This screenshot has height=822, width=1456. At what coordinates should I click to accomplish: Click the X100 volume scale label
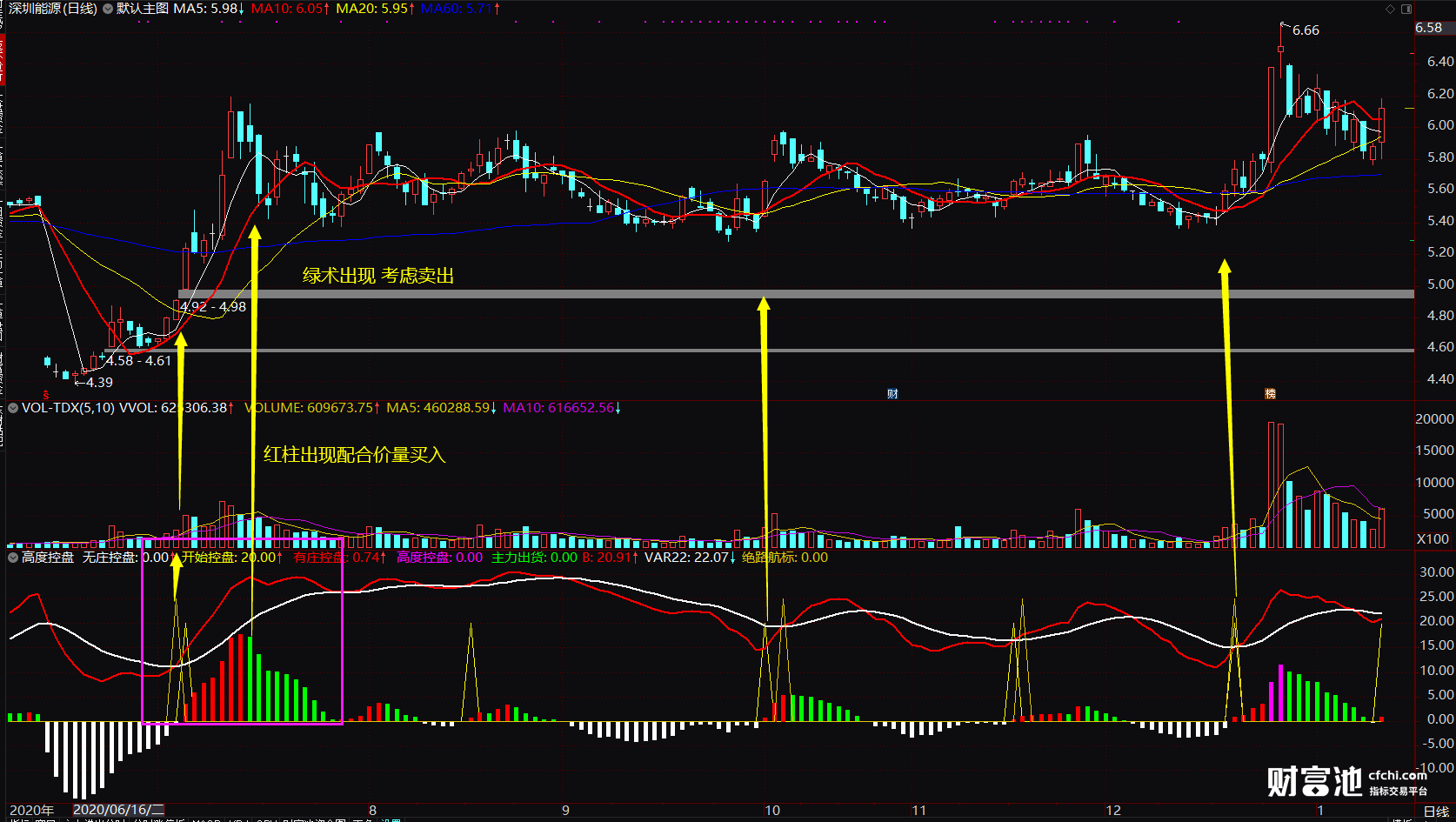click(1433, 539)
